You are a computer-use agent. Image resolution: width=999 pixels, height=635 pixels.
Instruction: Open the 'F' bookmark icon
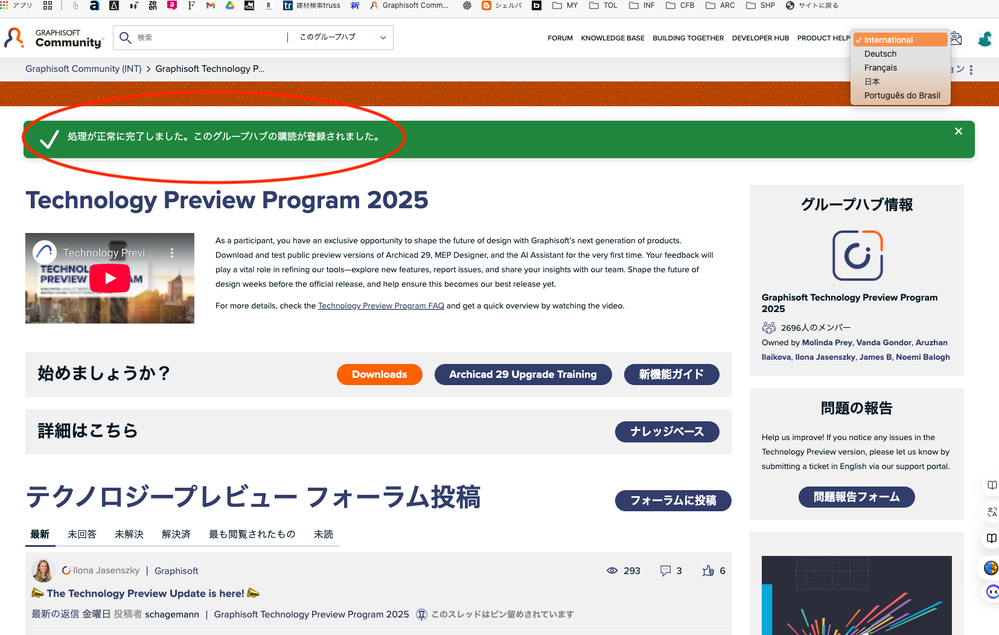tap(191, 6)
